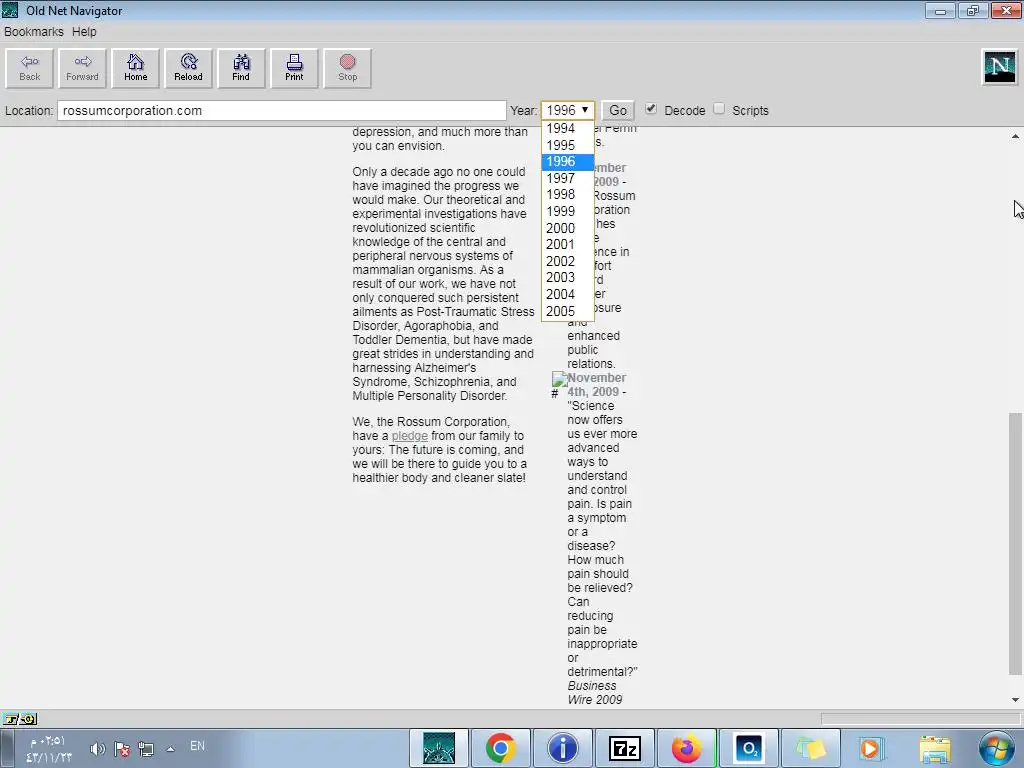
Task: Click the volume speaker tray icon
Action: [x=97, y=749]
